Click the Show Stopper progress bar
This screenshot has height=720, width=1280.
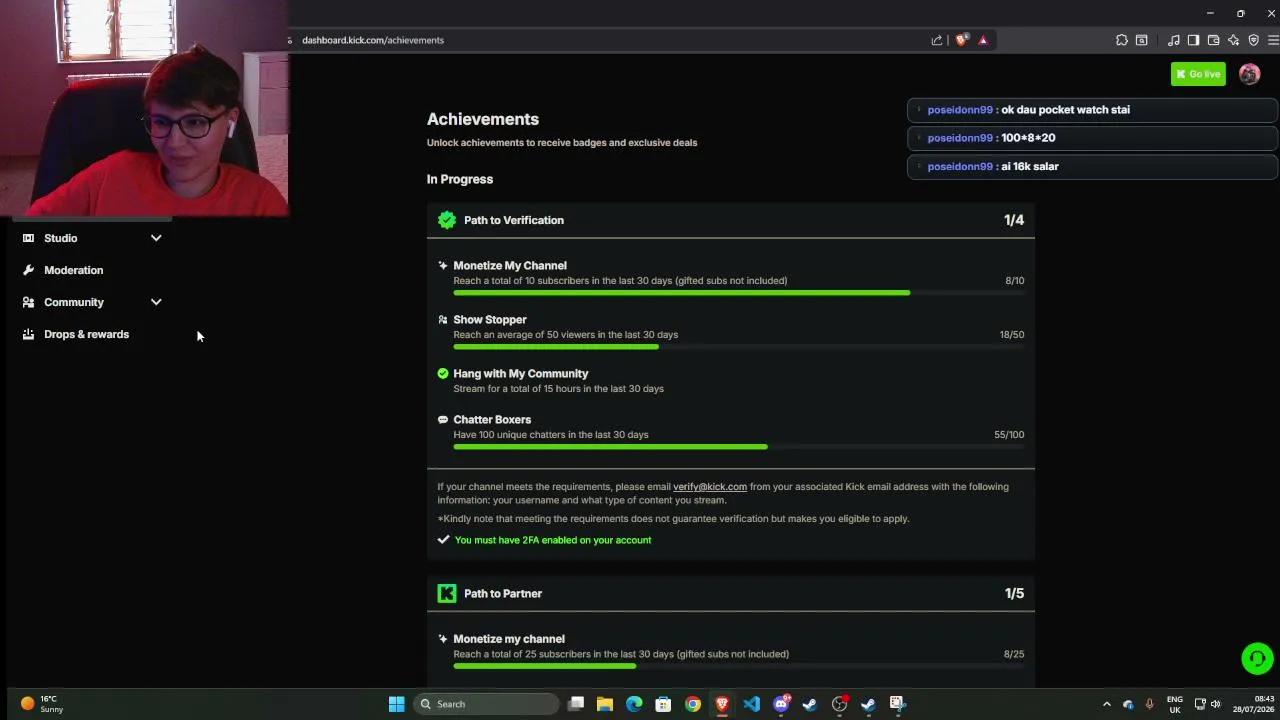(738, 347)
